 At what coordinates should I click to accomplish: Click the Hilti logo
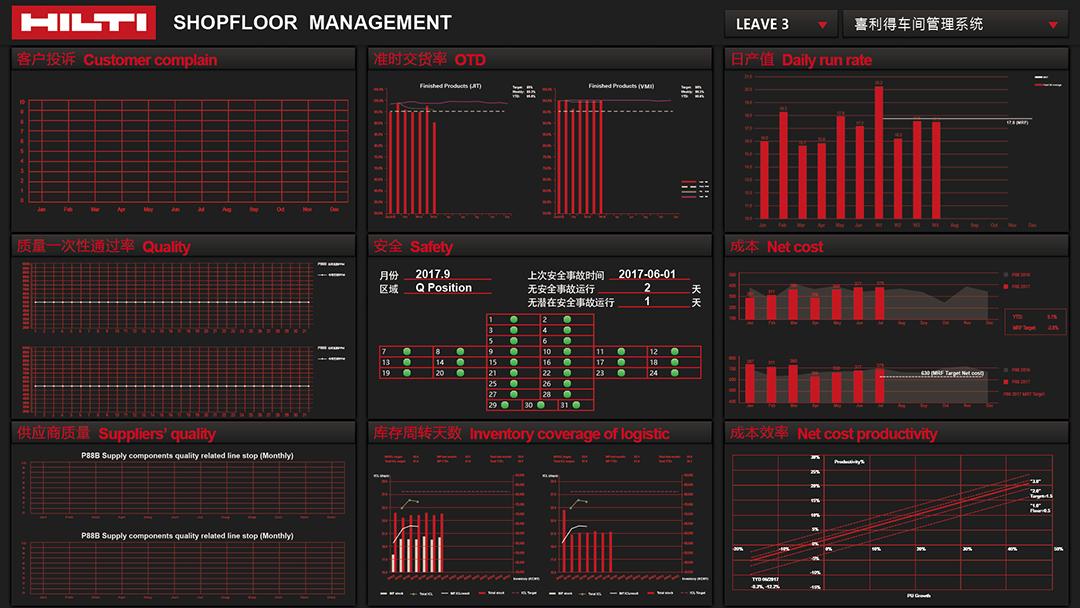83,23
